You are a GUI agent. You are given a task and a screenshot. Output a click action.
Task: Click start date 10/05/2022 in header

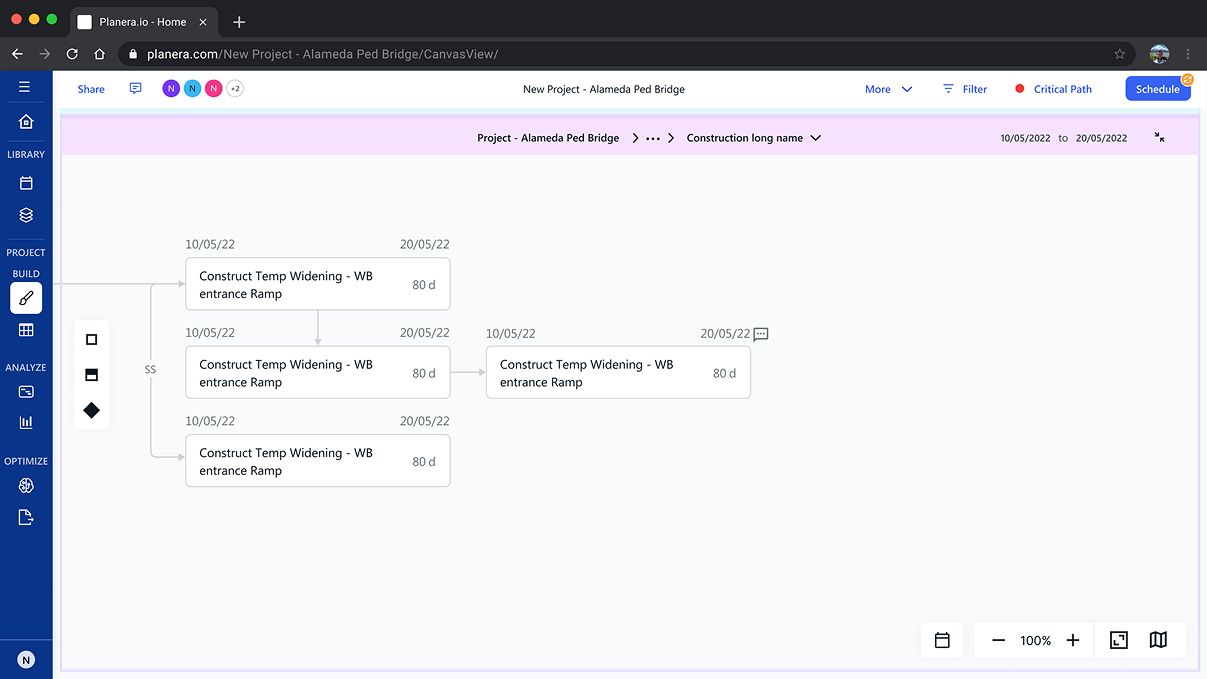pos(1026,138)
